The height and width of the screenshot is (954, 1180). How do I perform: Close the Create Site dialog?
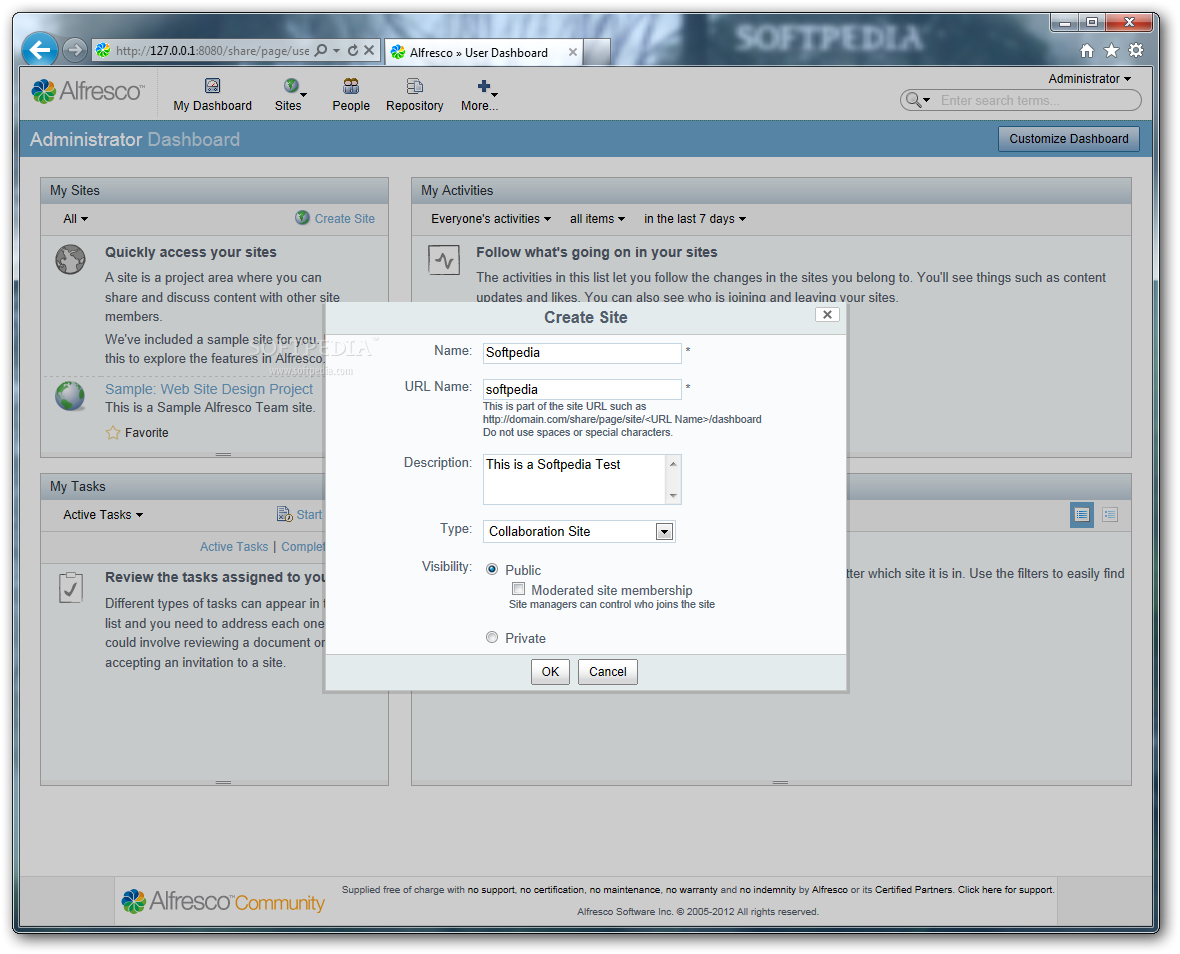tap(827, 314)
